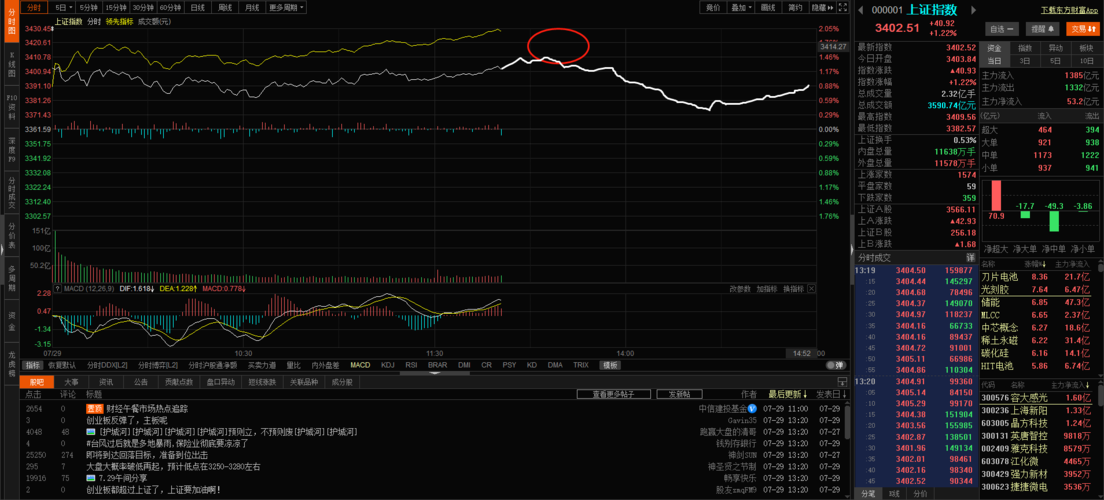
Task: Collapse the forum panel corner icon
Action: point(844,382)
